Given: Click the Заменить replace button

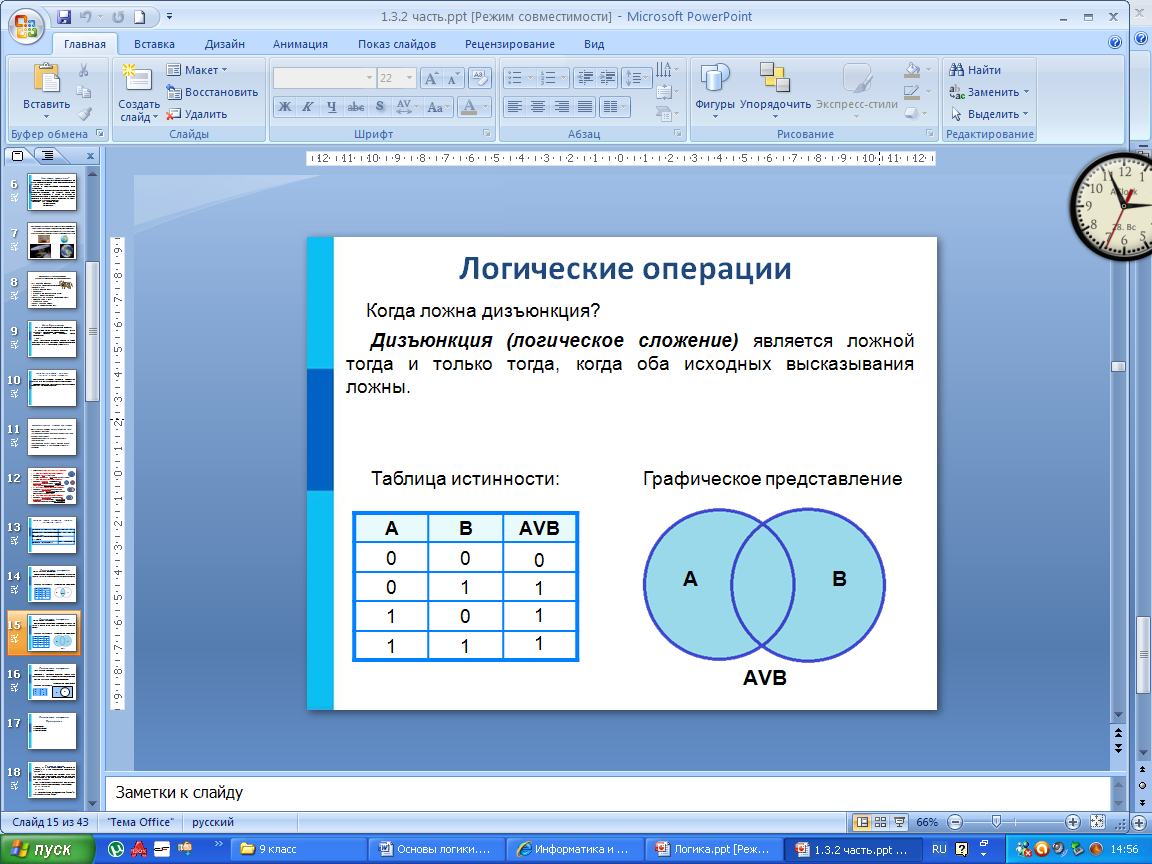Looking at the screenshot, I should tap(990, 92).
